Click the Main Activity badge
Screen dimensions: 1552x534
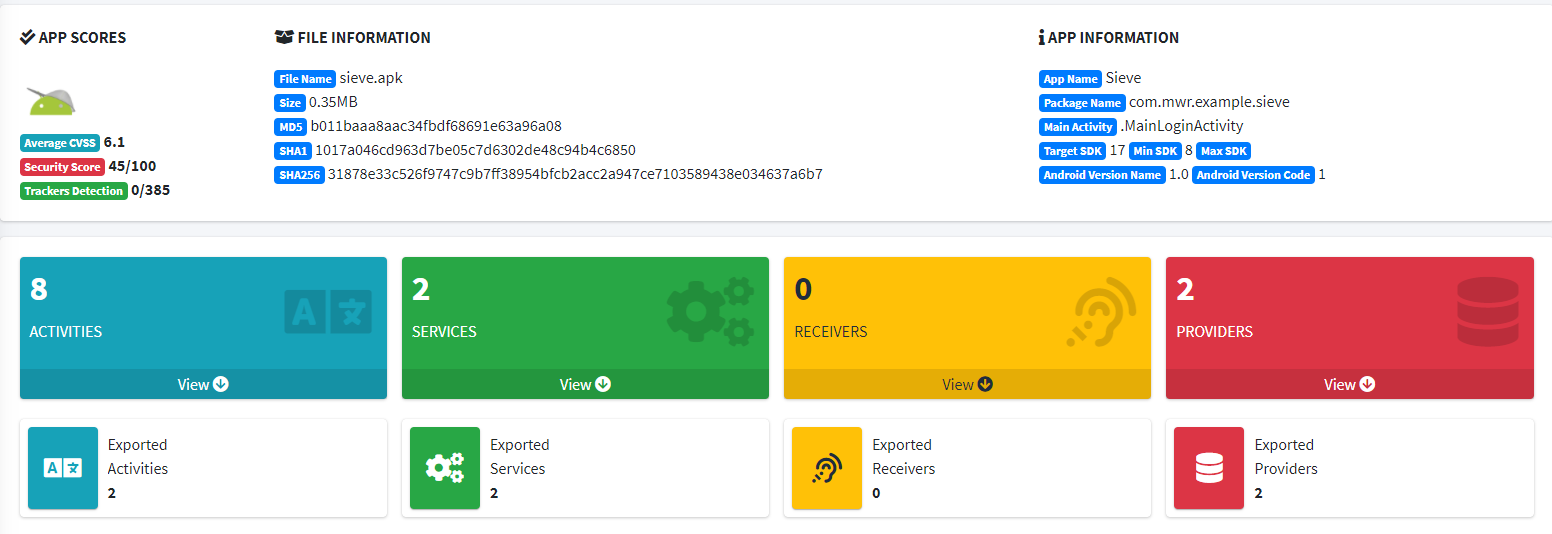[1078, 127]
